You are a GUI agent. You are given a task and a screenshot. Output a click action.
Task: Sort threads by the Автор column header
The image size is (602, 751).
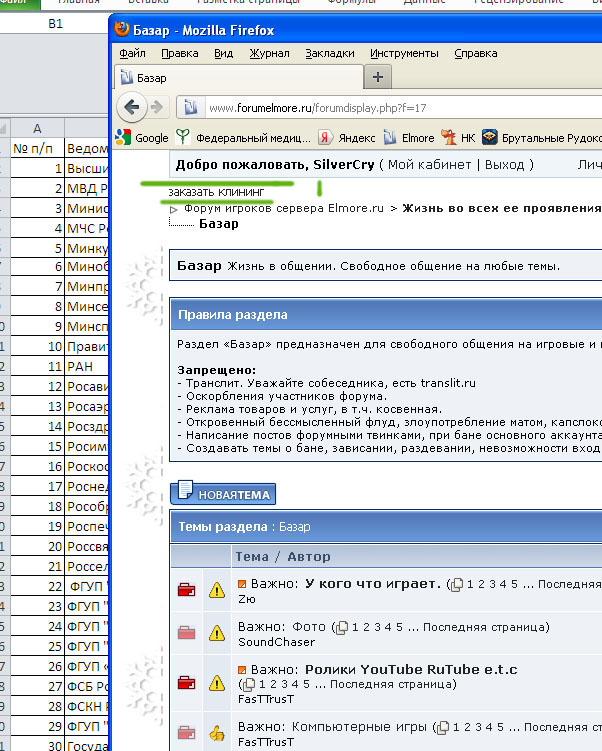309,557
